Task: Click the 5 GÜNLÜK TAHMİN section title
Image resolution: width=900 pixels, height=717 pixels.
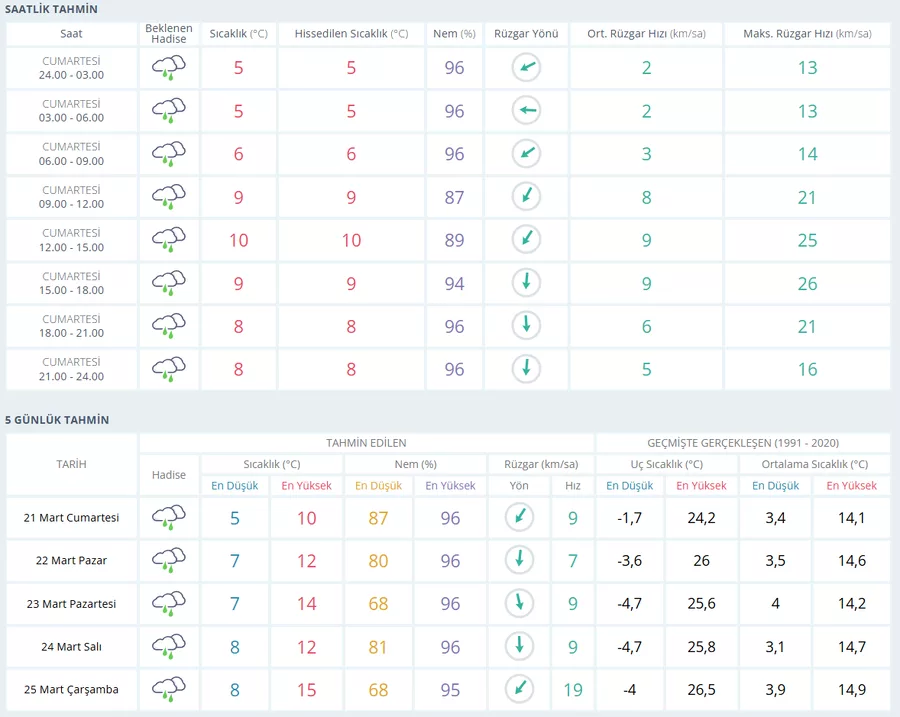Action: click(x=57, y=420)
